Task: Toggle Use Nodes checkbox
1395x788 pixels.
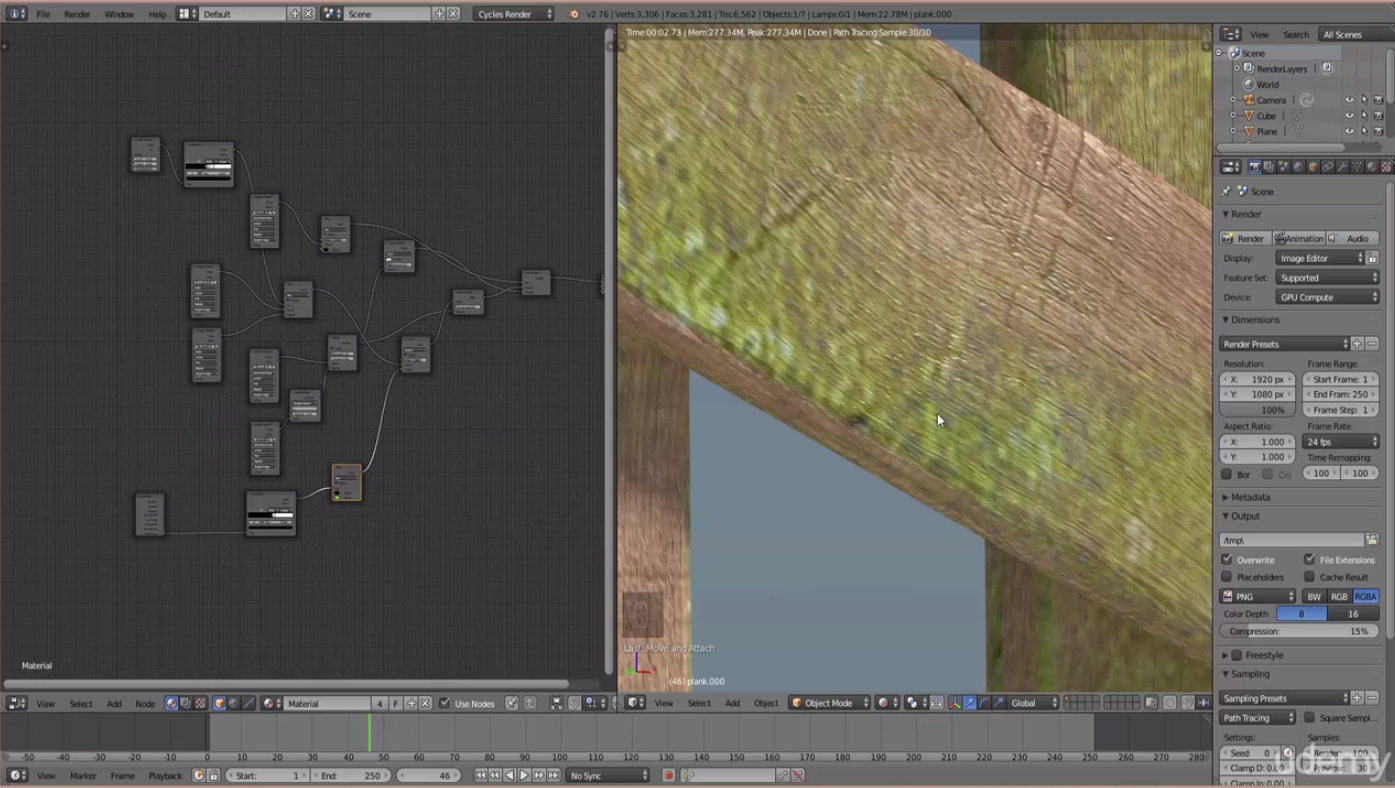Action: click(x=445, y=704)
